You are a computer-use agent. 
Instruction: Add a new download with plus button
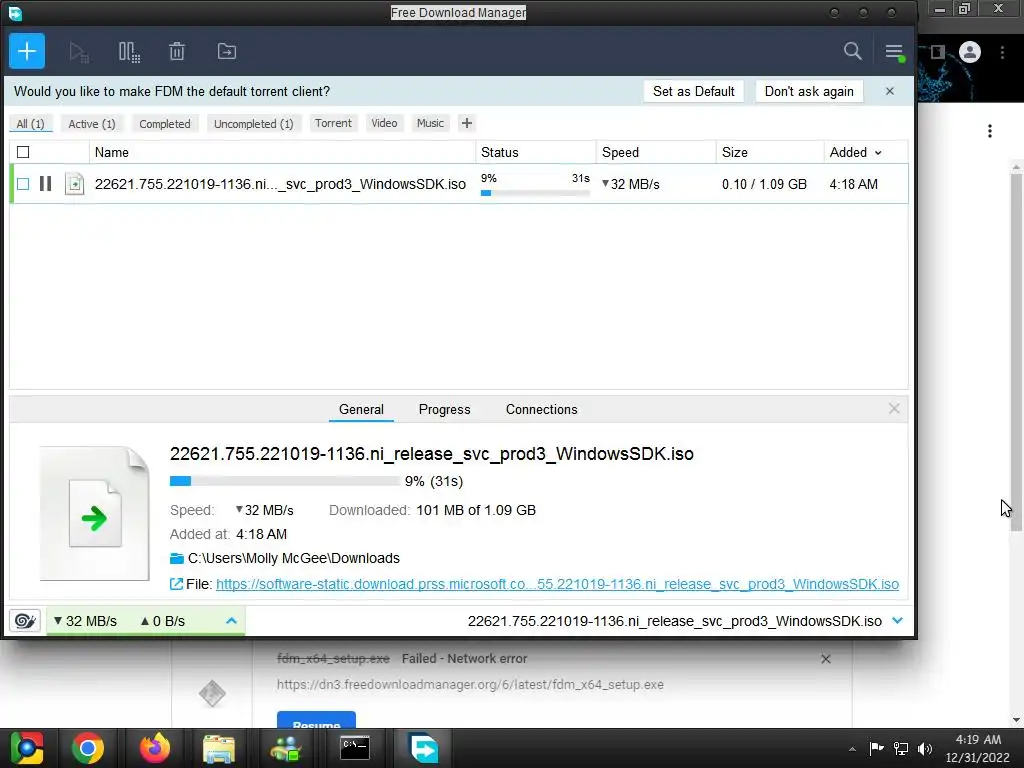coord(27,51)
